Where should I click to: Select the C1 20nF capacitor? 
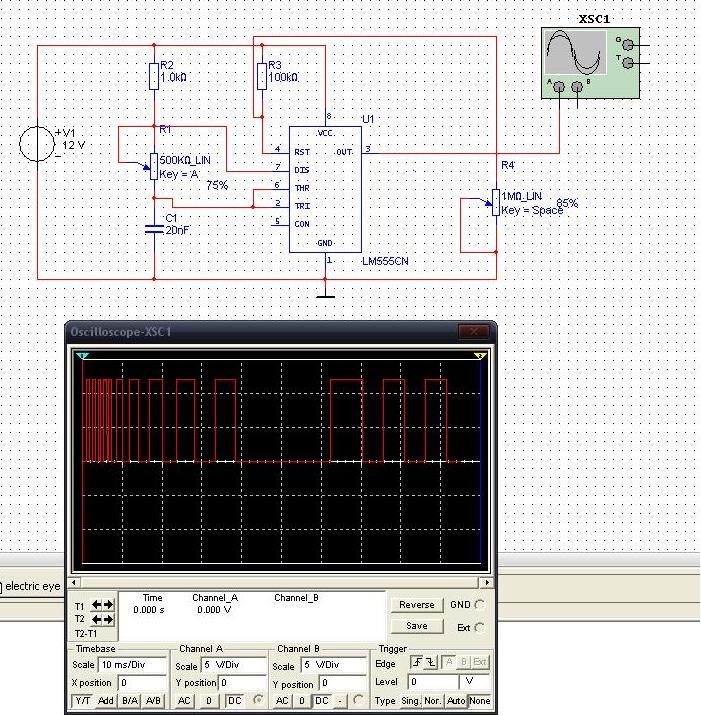coord(153,227)
